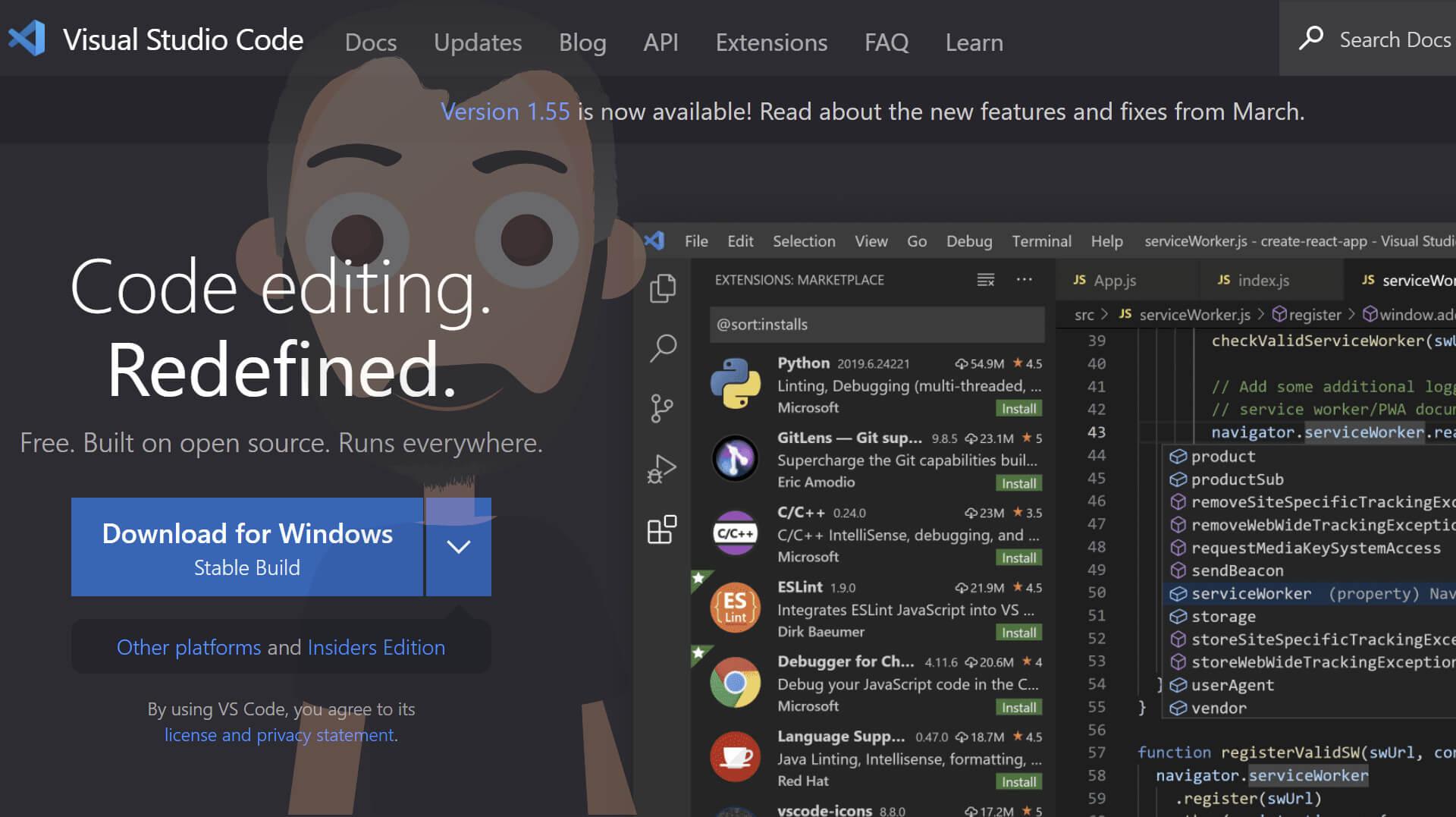
Task: Click the cube icon beside userAgent suggestion
Action: click(1178, 685)
